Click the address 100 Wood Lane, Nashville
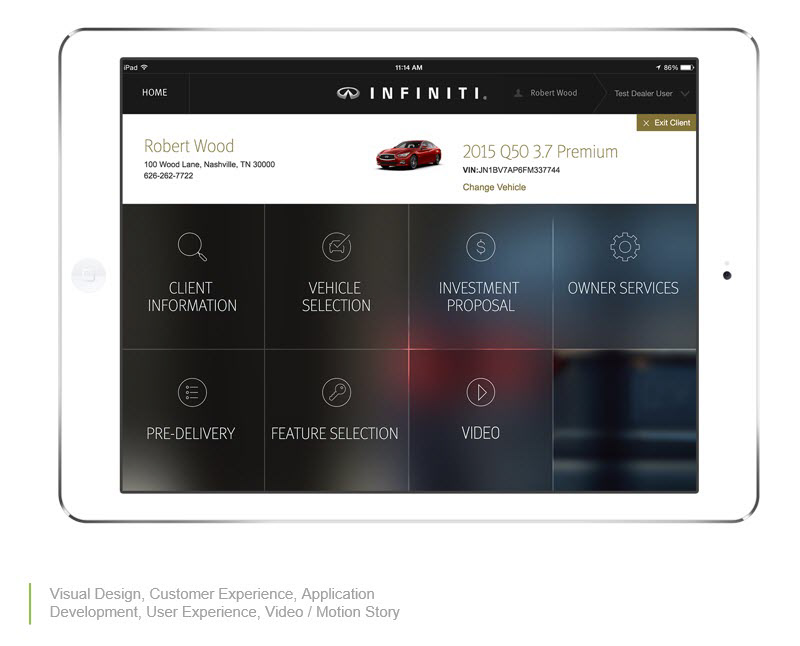The width and height of the screenshot is (800, 646). 209,164
